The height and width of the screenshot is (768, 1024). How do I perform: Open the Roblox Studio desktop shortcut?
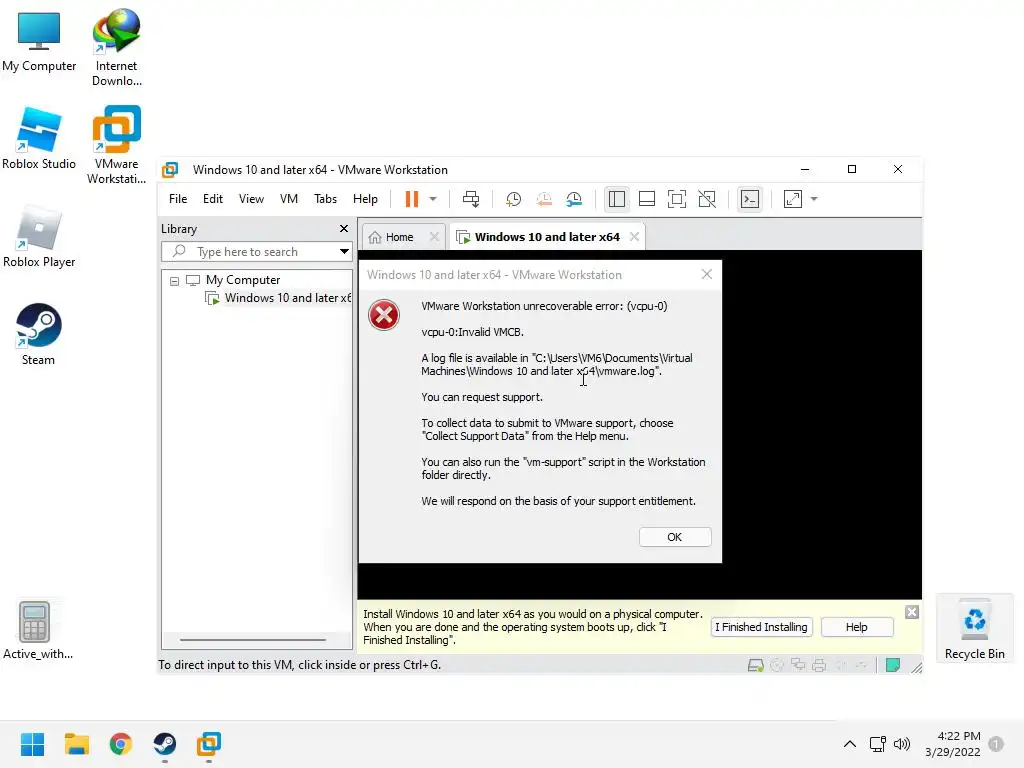pos(39,138)
